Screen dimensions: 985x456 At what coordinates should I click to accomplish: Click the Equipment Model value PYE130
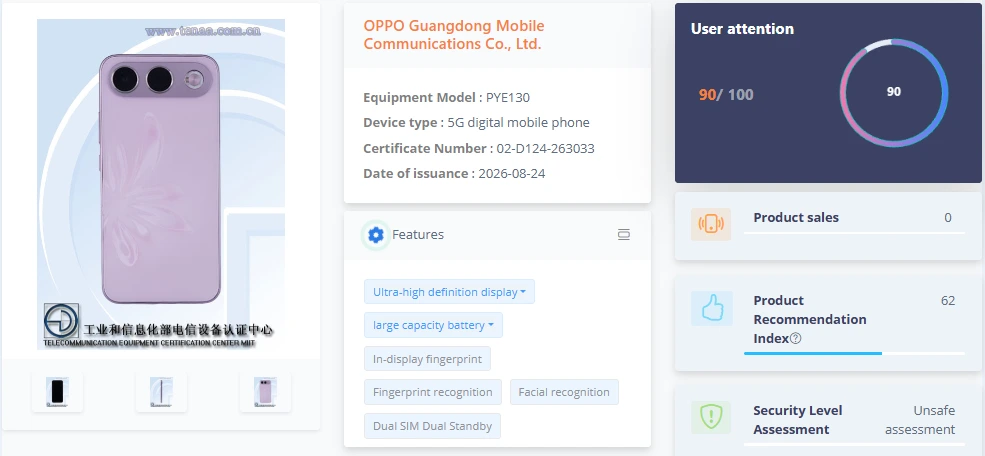tap(508, 97)
